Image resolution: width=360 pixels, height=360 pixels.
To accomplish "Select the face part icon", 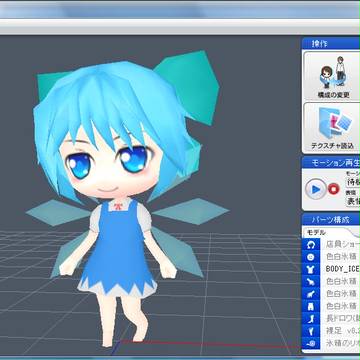I will coord(311,257).
